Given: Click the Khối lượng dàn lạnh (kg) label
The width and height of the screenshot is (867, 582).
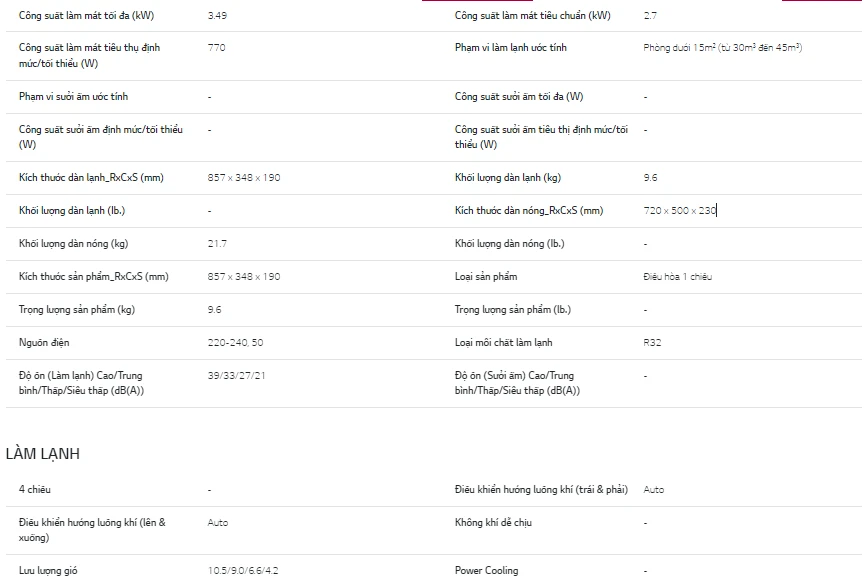Looking at the screenshot, I should (507, 178).
